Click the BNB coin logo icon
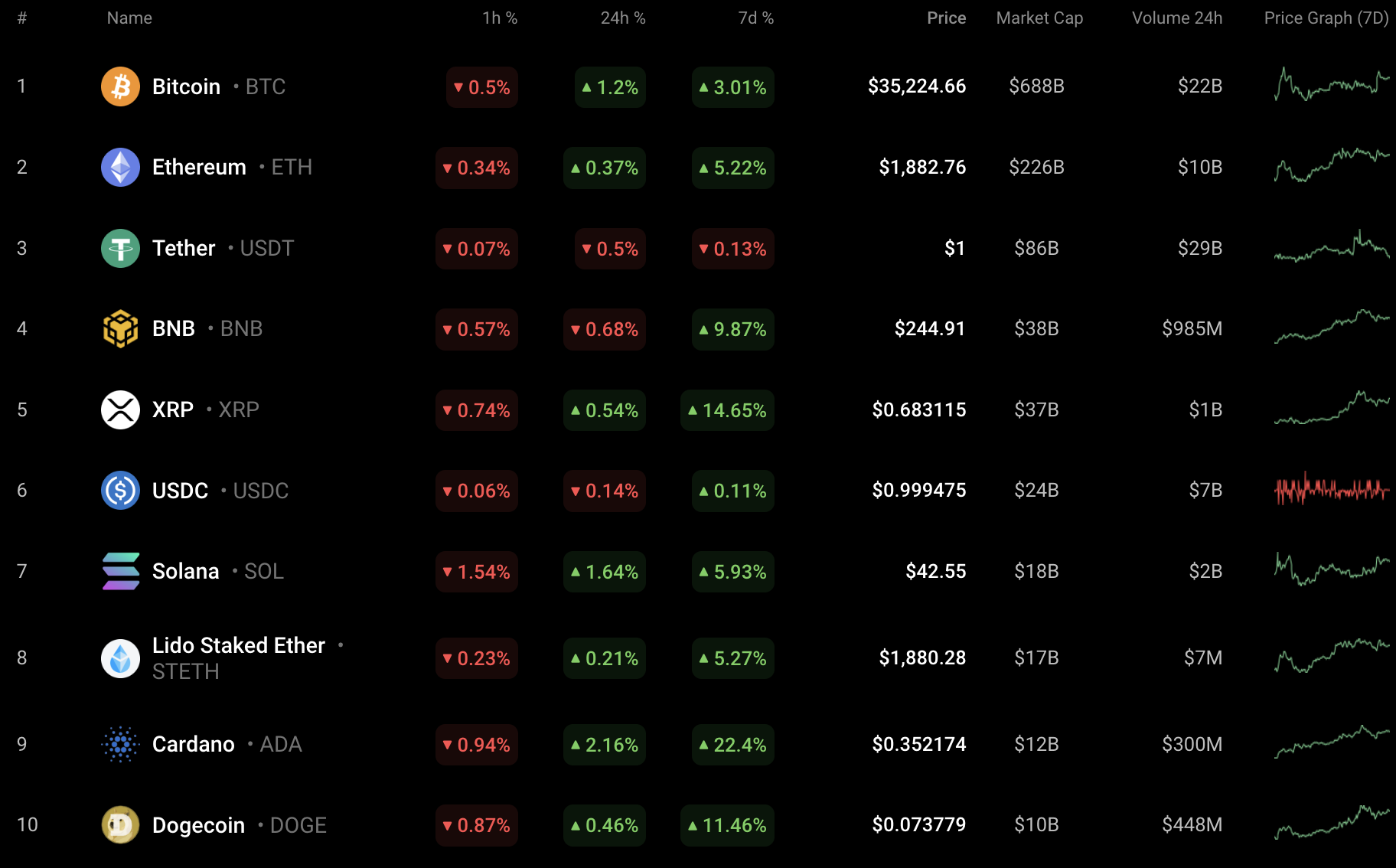This screenshot has height=868, width=1396. tap(120, 329)
